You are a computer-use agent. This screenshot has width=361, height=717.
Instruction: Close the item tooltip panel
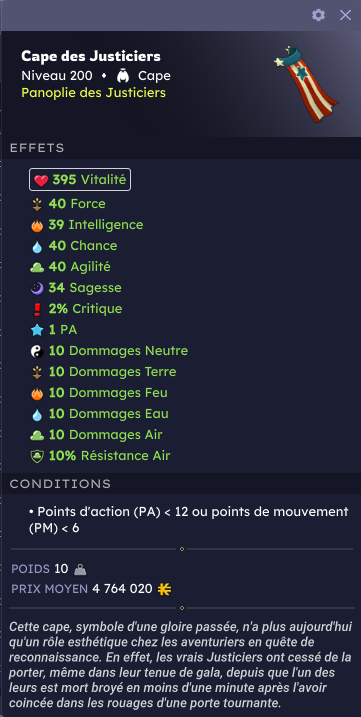tap(345, 15)
